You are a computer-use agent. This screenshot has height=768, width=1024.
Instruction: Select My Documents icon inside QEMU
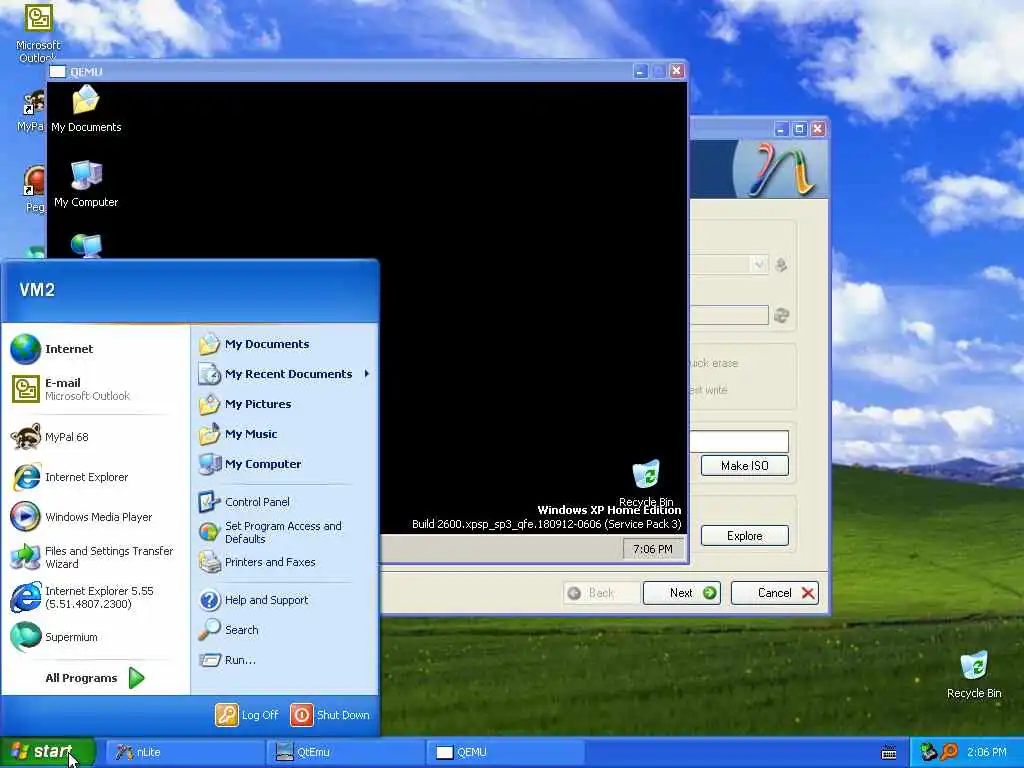coord(86,108)
